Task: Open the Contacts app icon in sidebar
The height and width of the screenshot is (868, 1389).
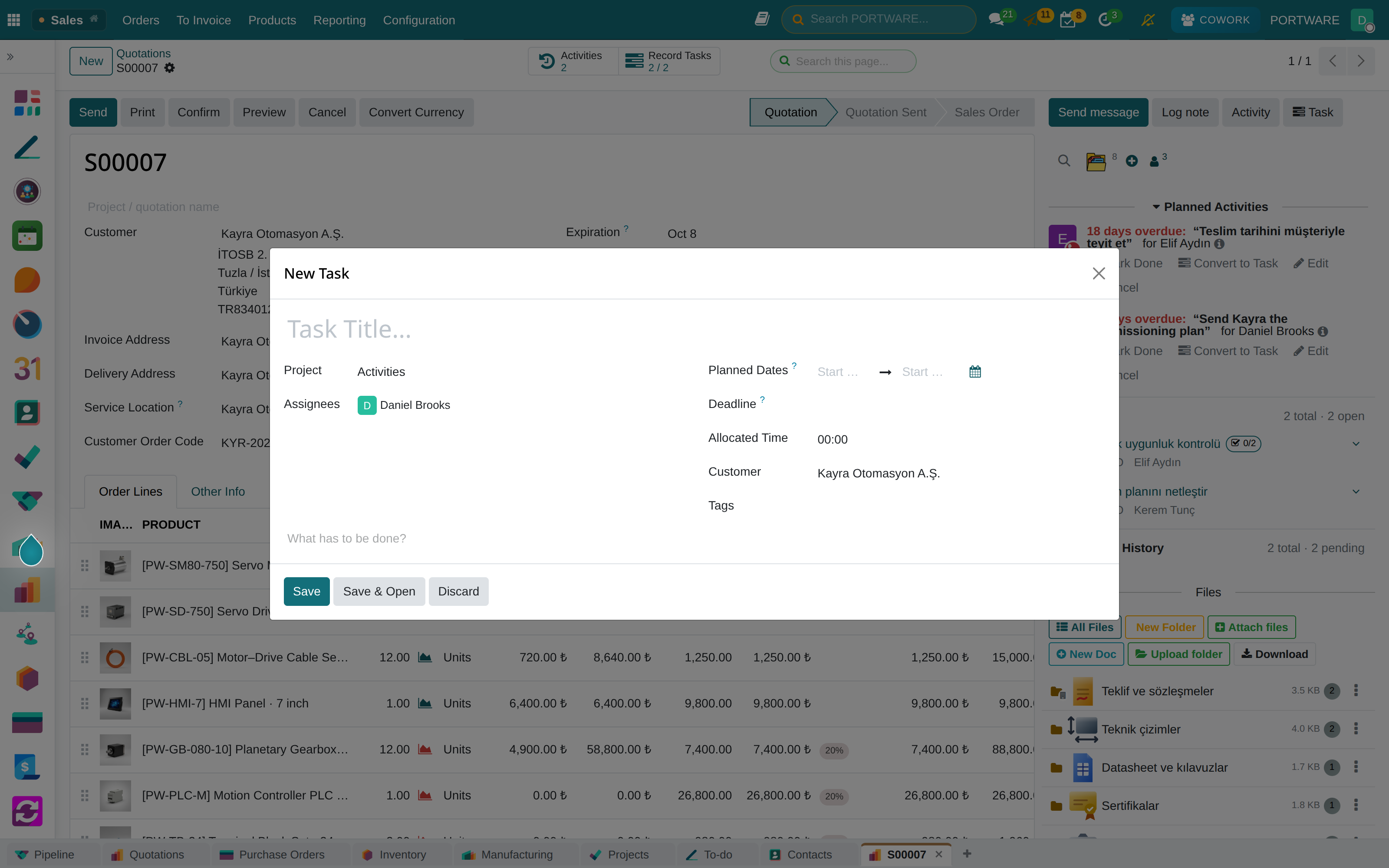Action: 27,412
